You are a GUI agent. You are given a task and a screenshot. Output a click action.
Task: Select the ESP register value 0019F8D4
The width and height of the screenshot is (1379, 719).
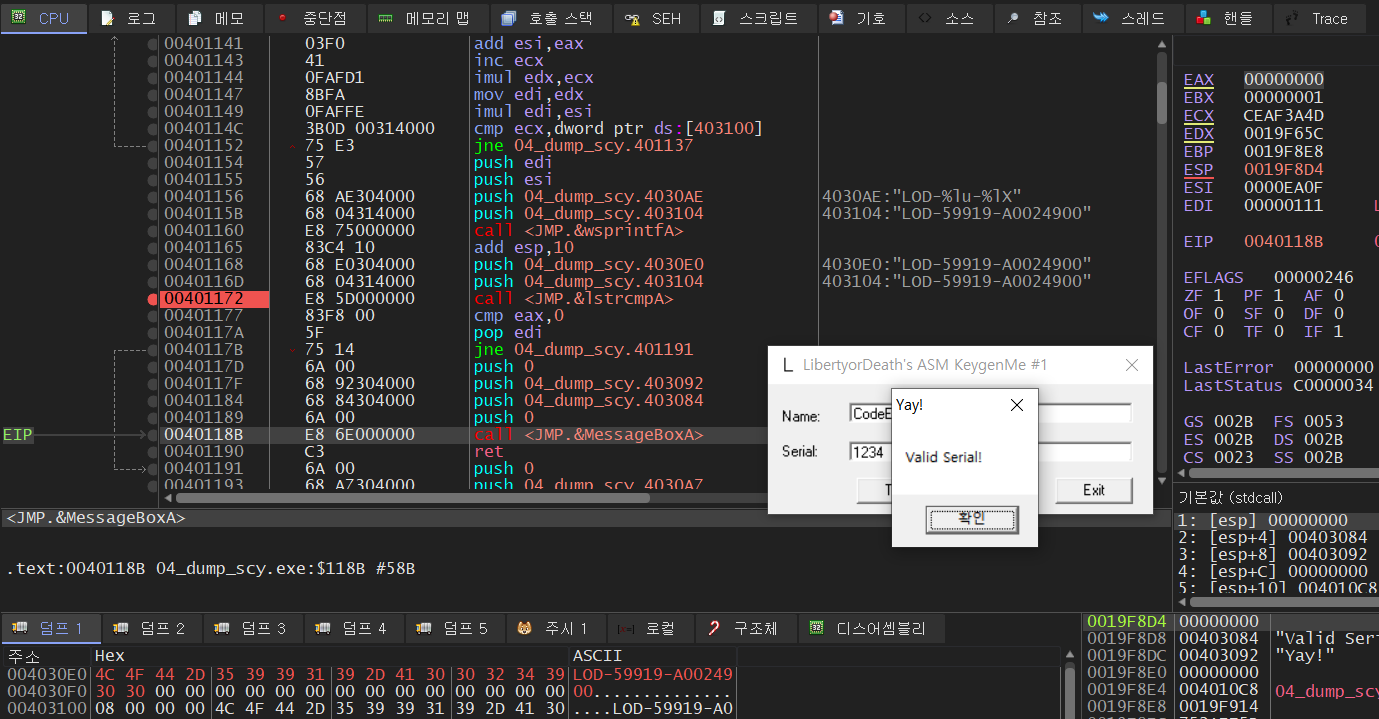[1284, 169]
